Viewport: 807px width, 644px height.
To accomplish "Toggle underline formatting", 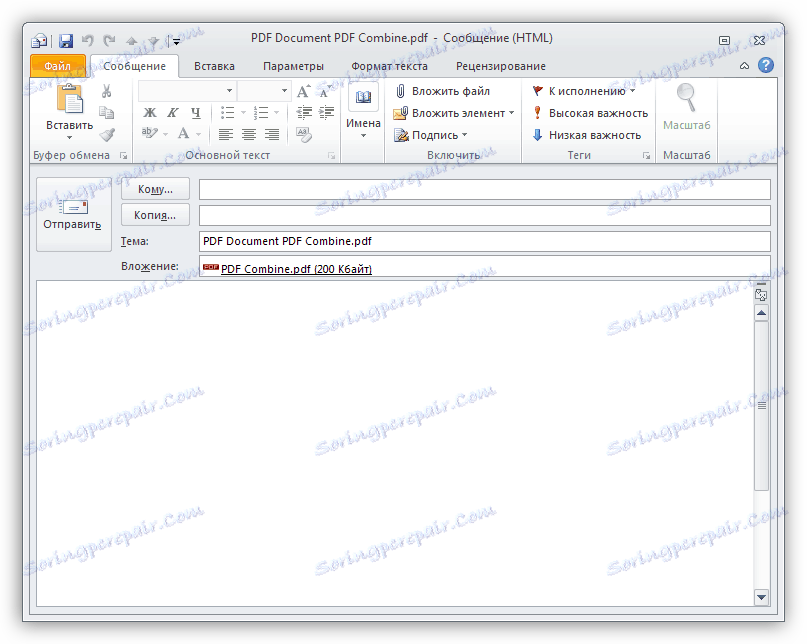I will click(196, 112).
